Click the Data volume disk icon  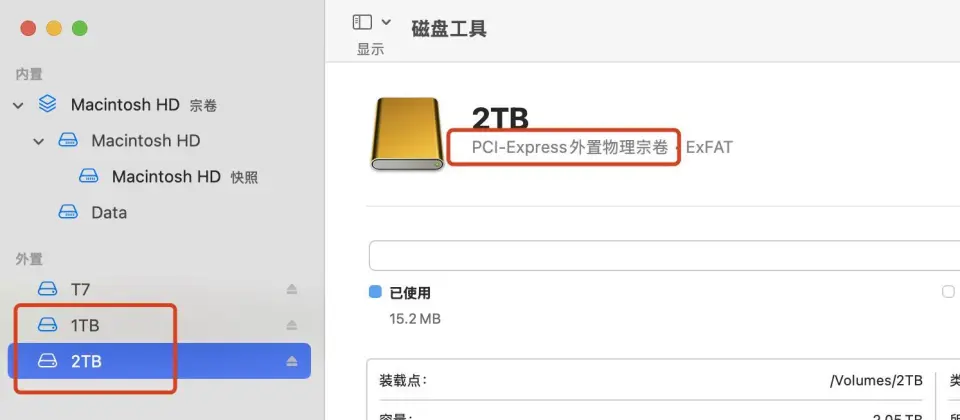(x=68, y=212)
